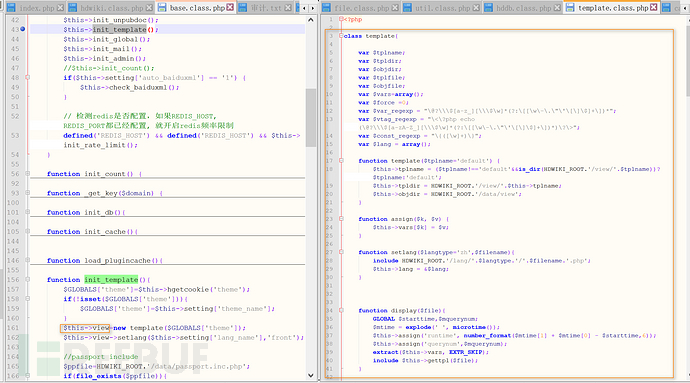Click the save icon on file.class.php tab
This screenshot has height=383, width=690.
[x=327, y=7]
